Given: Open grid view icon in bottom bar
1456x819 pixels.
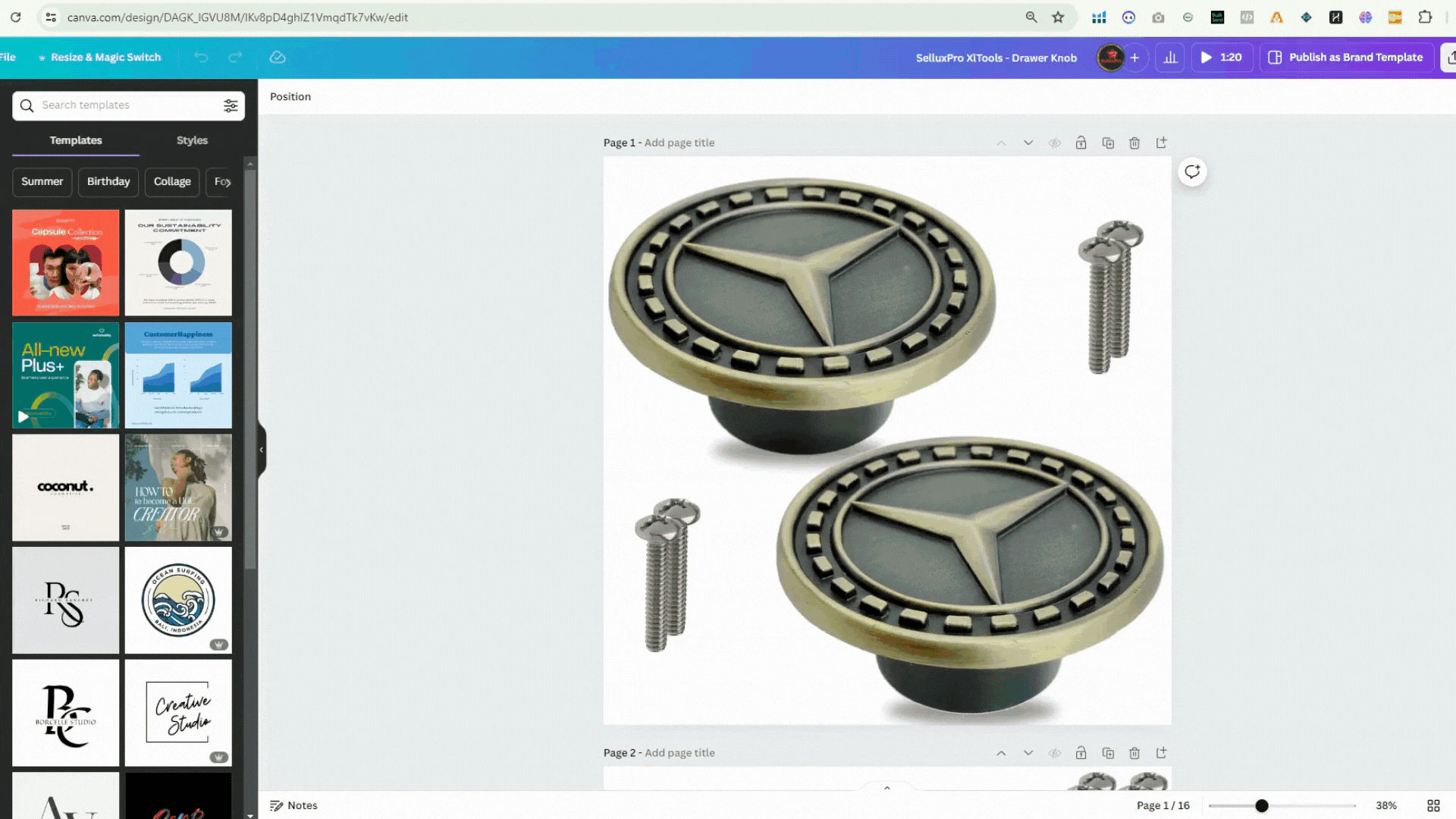Looking at the screenshot, I should point(1433,805).
